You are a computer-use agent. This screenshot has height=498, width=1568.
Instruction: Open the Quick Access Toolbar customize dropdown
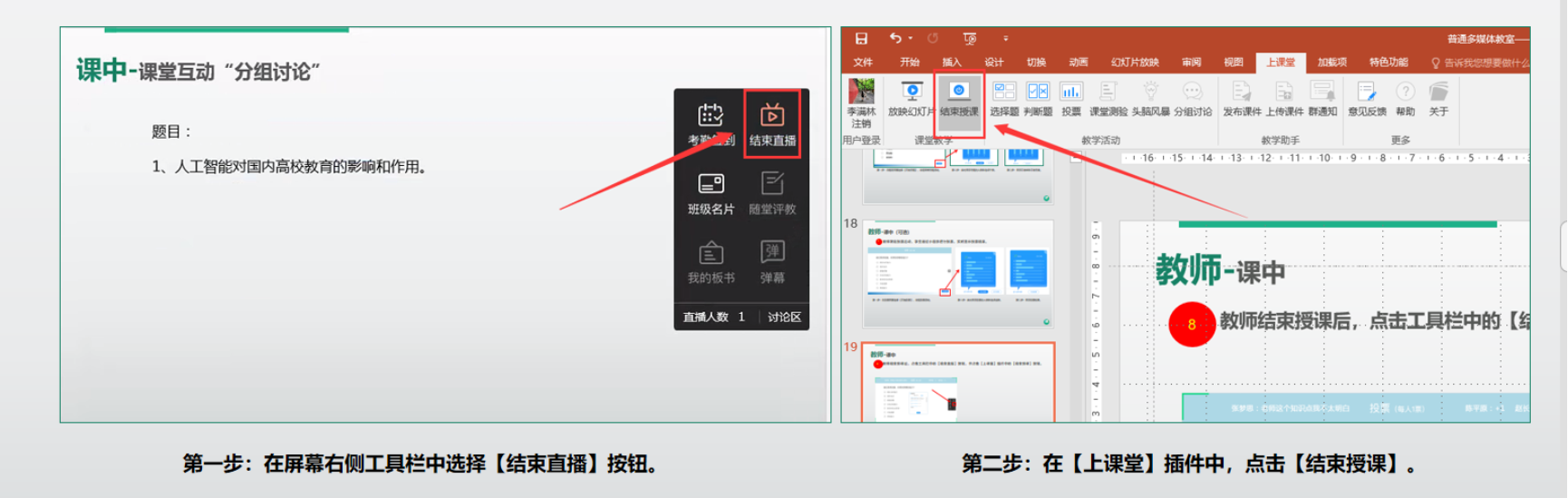click(x=1005, y=38)
